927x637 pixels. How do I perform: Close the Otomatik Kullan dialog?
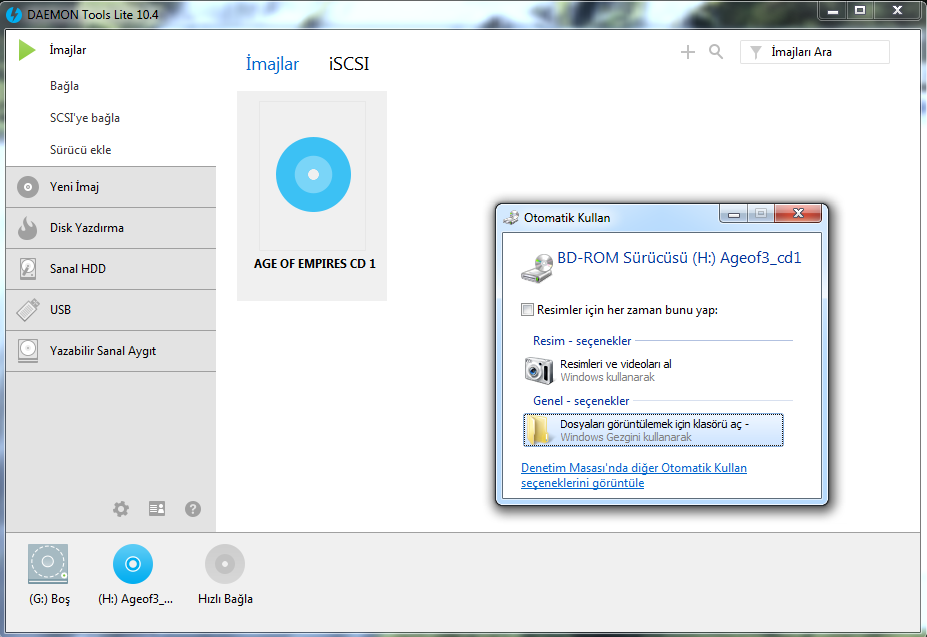point(798,214)
